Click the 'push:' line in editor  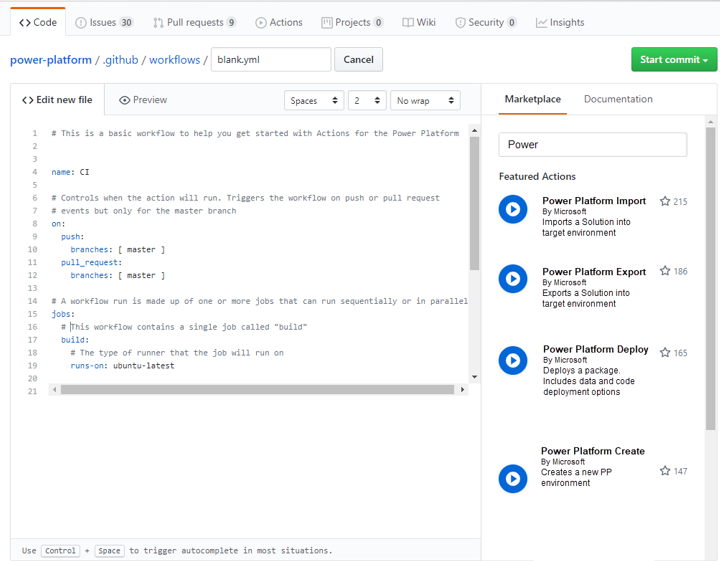coord(73,237)
